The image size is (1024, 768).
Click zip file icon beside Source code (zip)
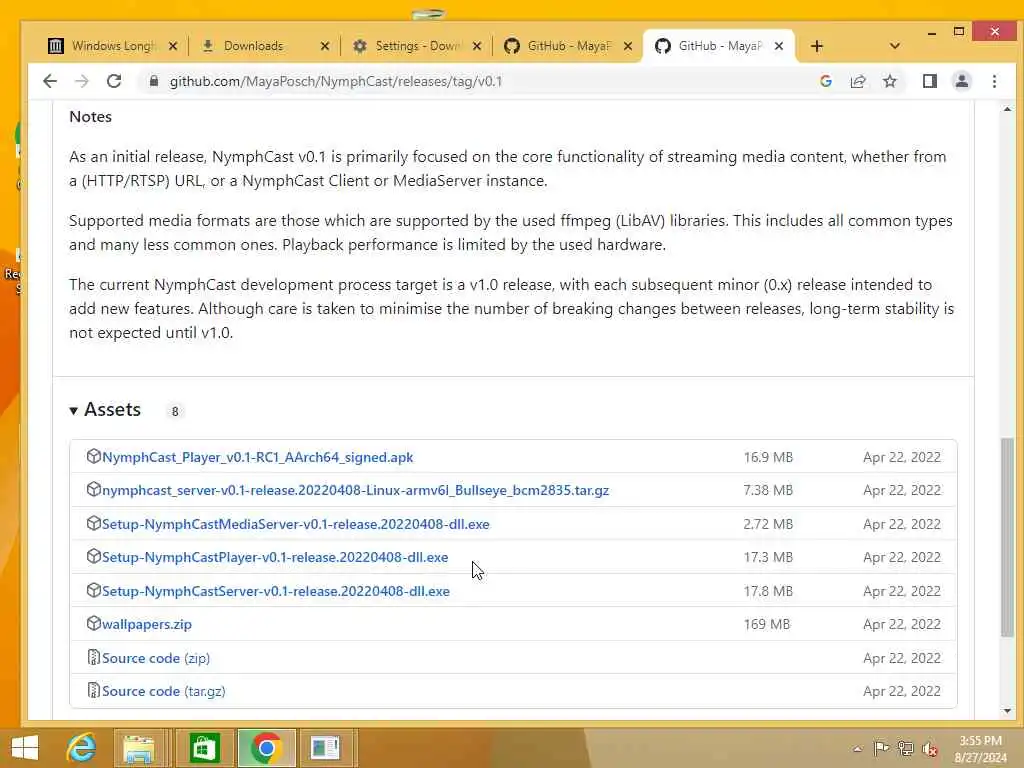click(x=93, y=657)
